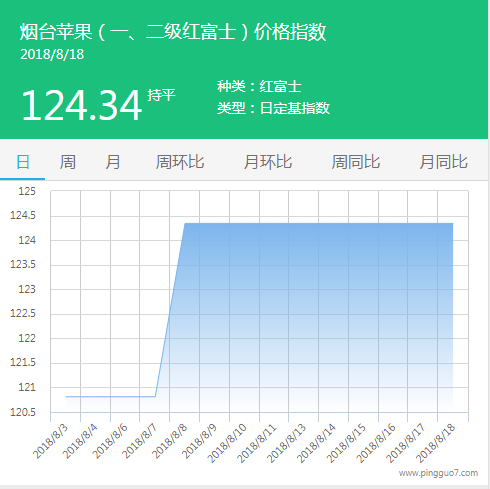Click the 2018/8/18 x-axis label

(436, 443)
